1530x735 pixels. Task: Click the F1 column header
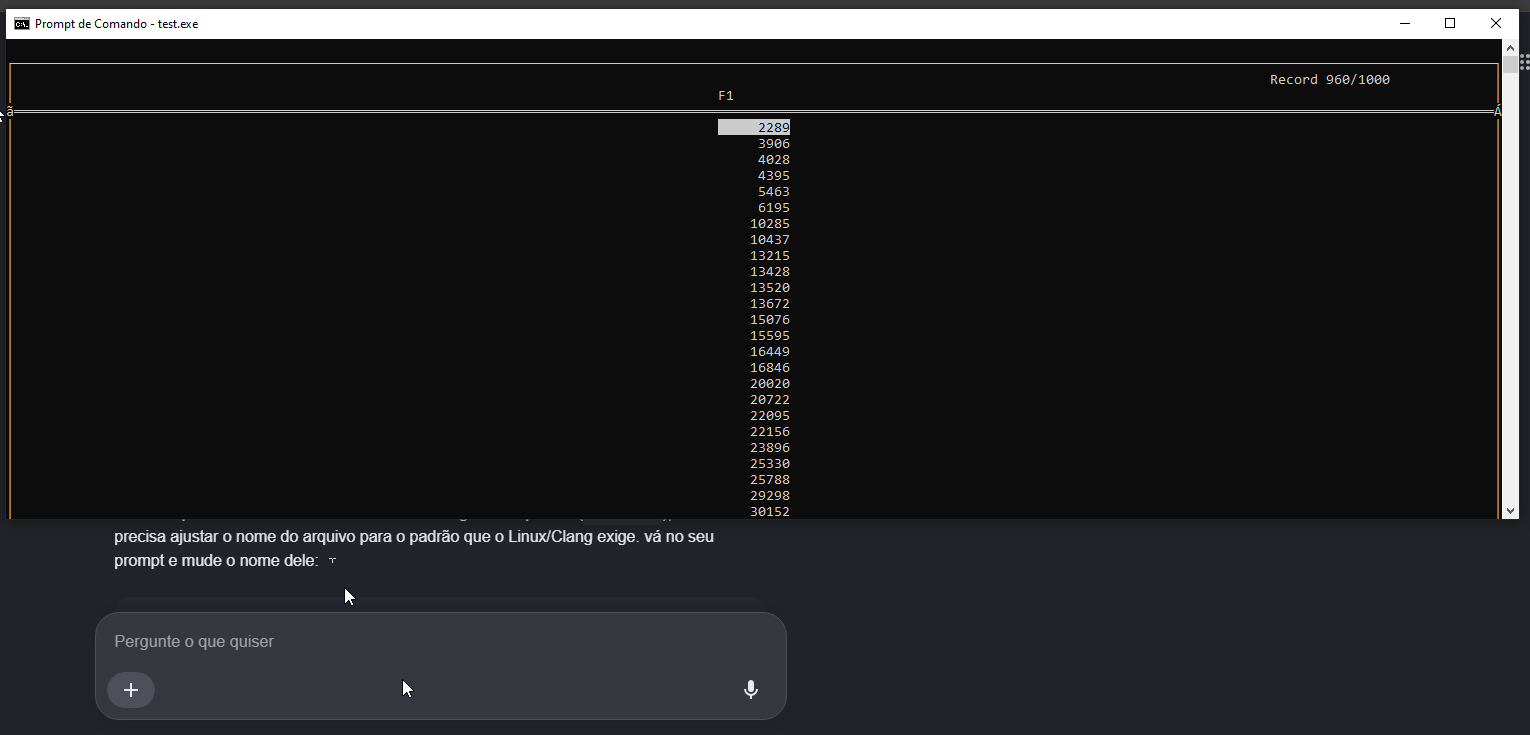pos(726,96)
